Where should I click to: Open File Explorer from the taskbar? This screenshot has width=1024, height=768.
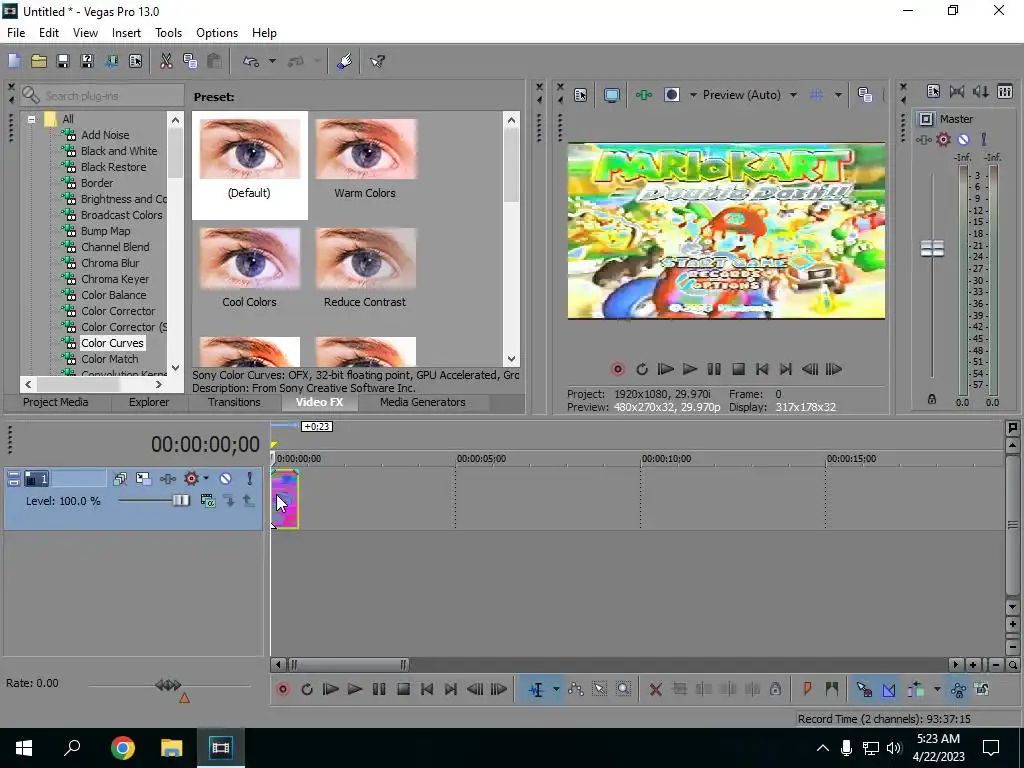pyautogui.click(x=172, y=748)
